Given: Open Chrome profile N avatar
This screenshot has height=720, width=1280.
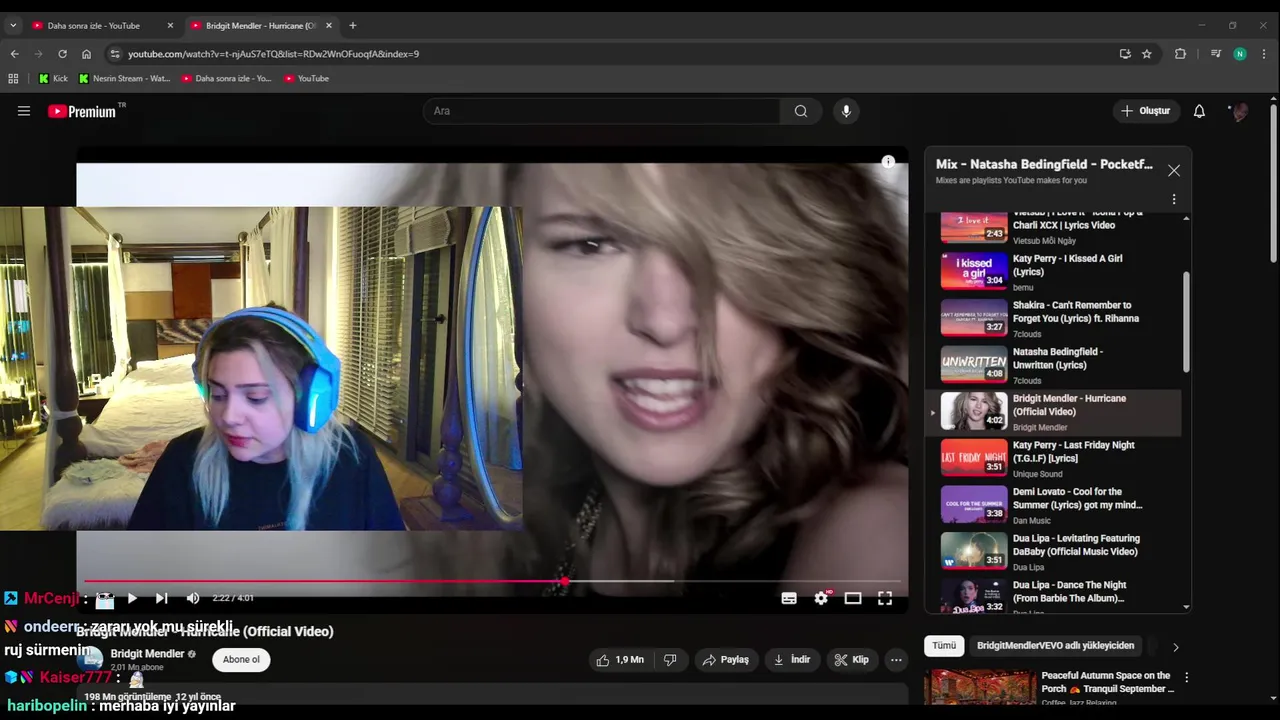Looking at the screenshot, I should point(1240,54).
